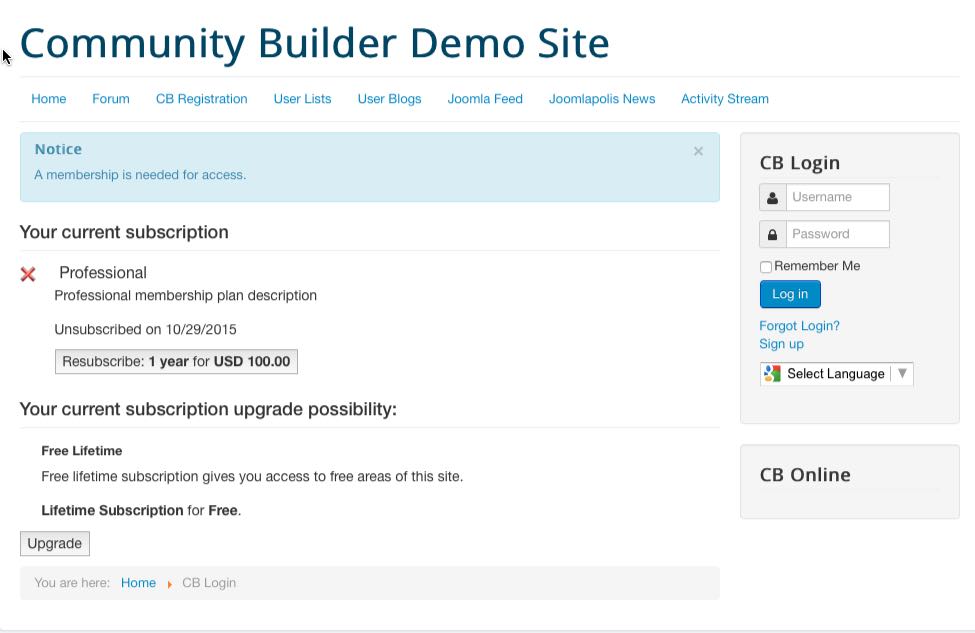Screen dimensions: 975x633
Task: Click the free lifetime subscription description sentence
Action: [252, 477]
